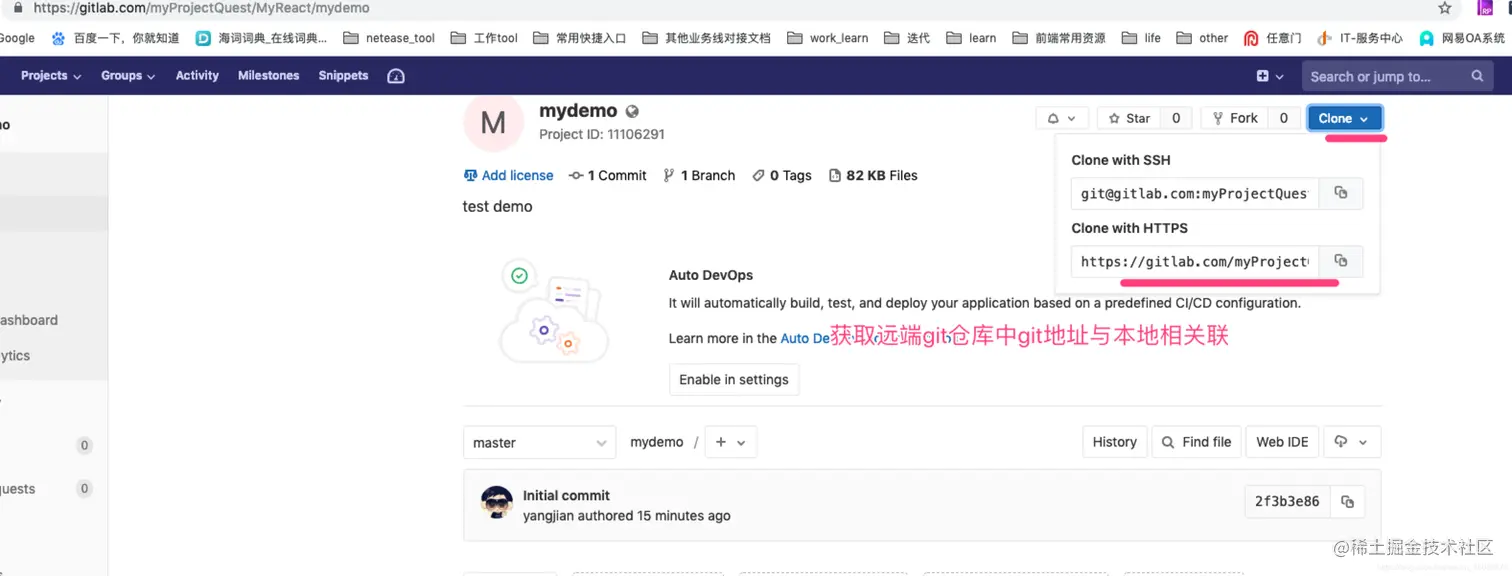
Task: Select the HTTPS clone URL field
Action: point(1195,261)
